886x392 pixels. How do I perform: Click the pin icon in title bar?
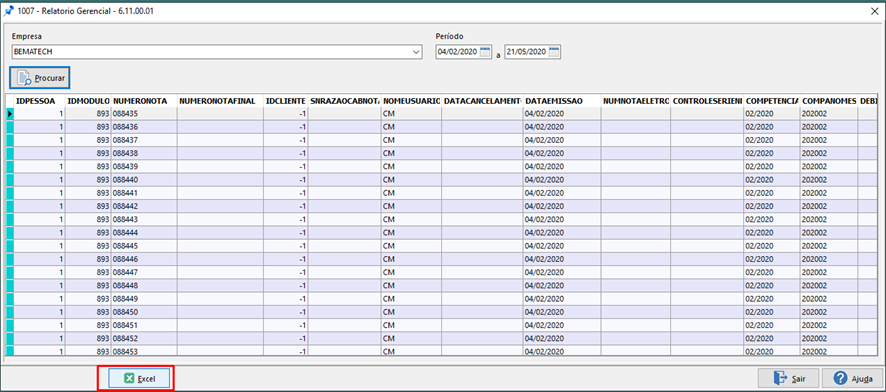click(9, 10)
